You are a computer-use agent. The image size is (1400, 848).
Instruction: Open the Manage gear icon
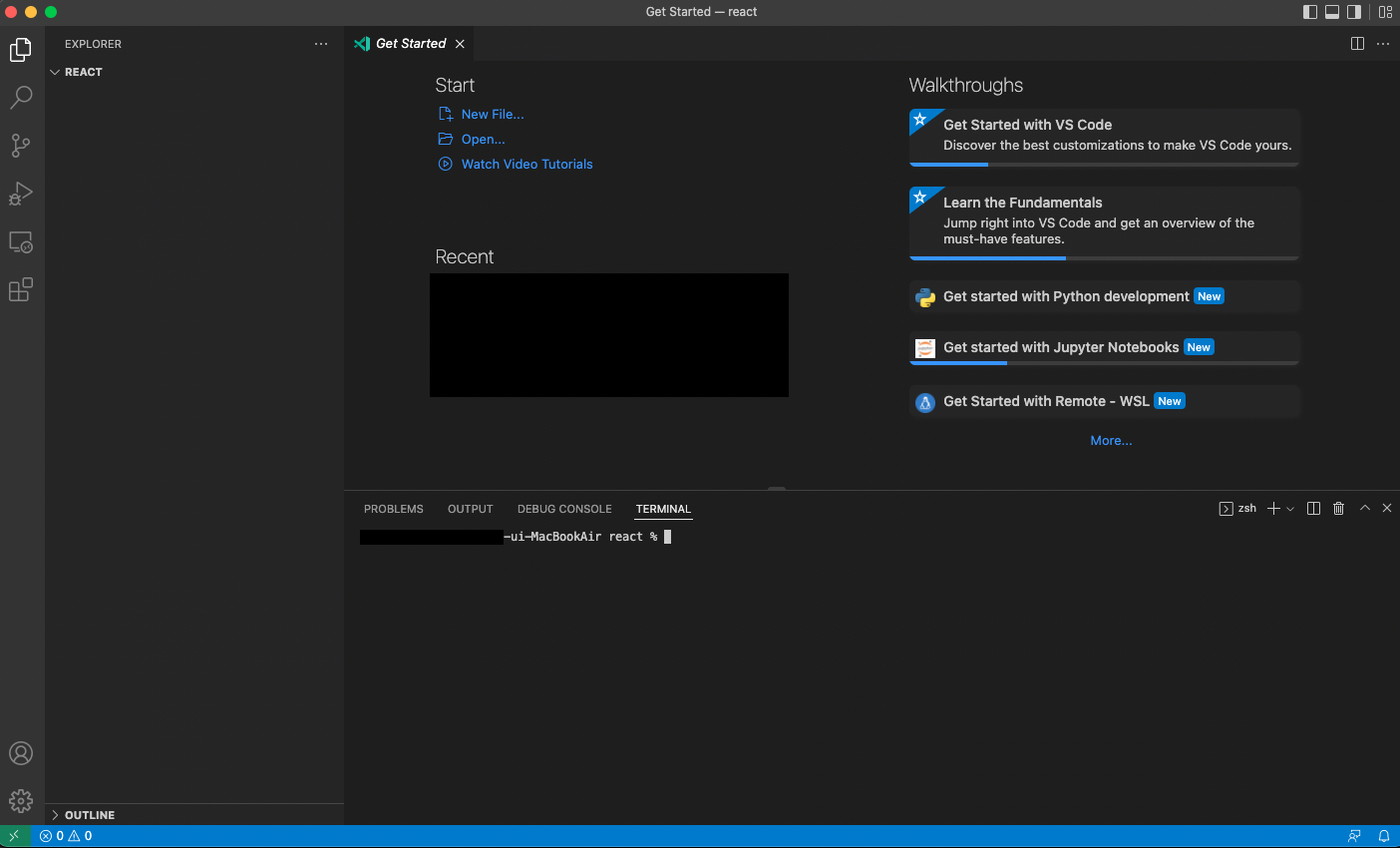point(21,801)
